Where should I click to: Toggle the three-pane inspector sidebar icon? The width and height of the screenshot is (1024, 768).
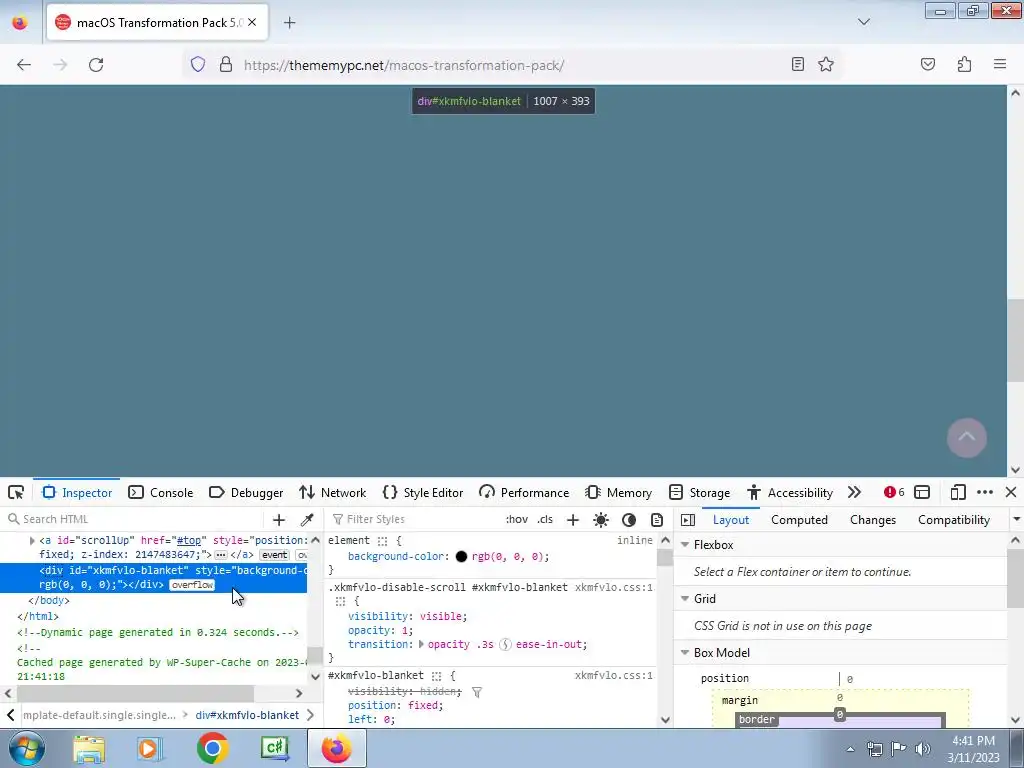[x=688, y=520]
